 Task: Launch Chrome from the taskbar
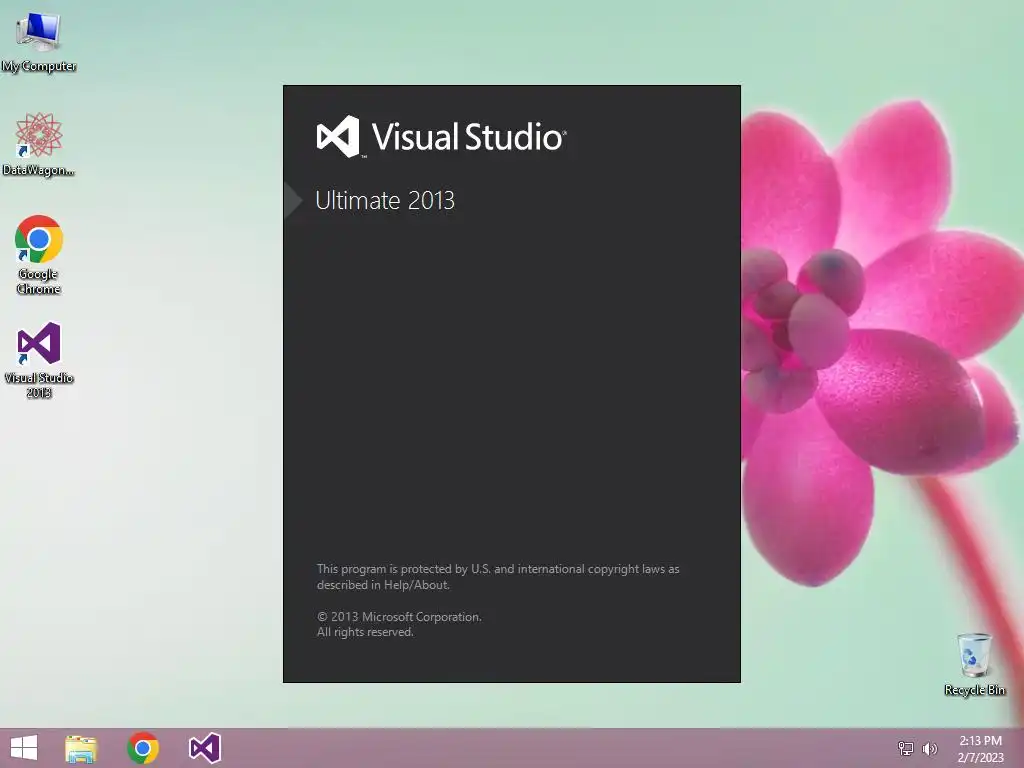(x=143, y=748)
